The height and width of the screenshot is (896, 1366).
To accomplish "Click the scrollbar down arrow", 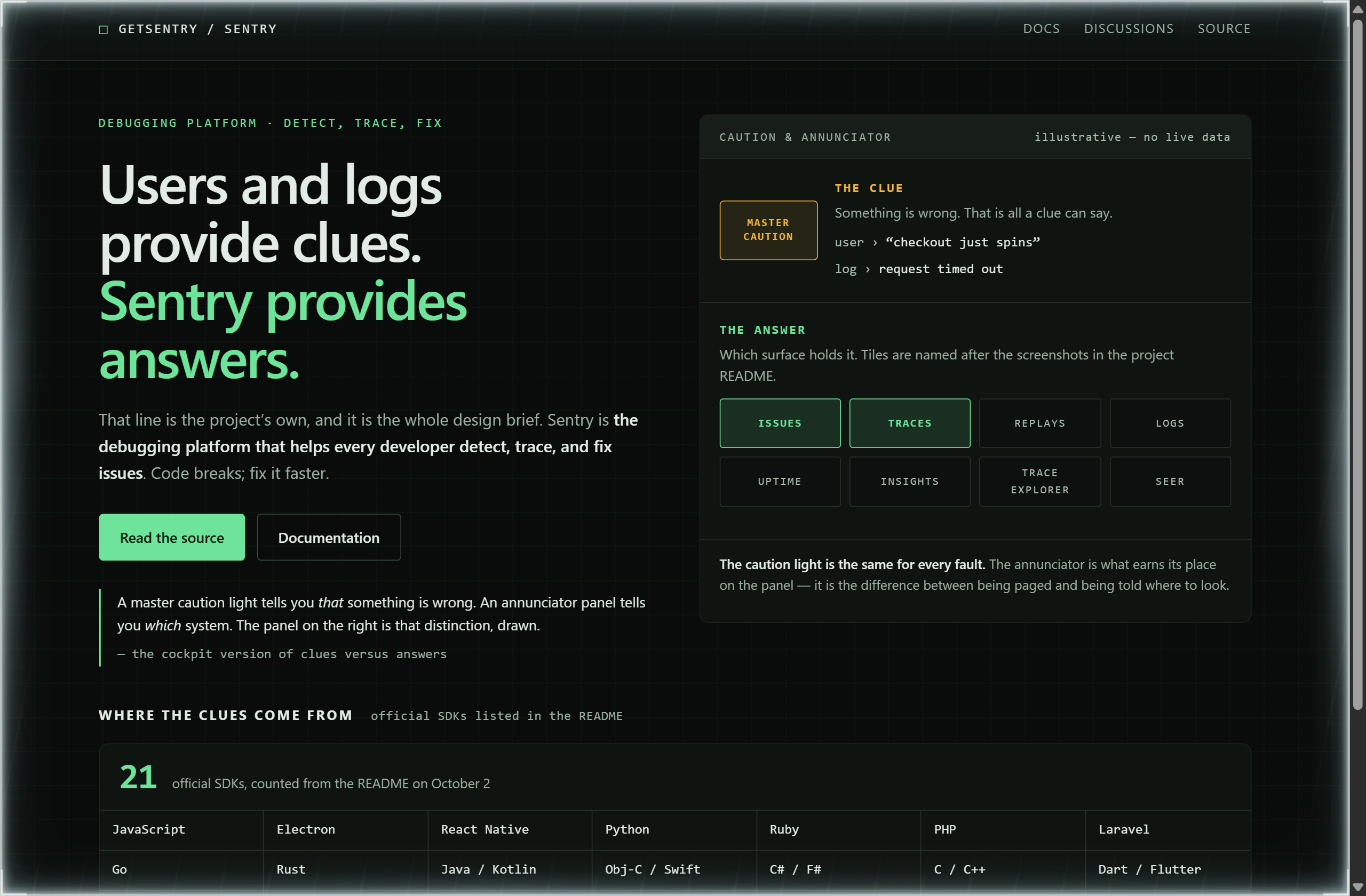I will (x=1357, y=887).
